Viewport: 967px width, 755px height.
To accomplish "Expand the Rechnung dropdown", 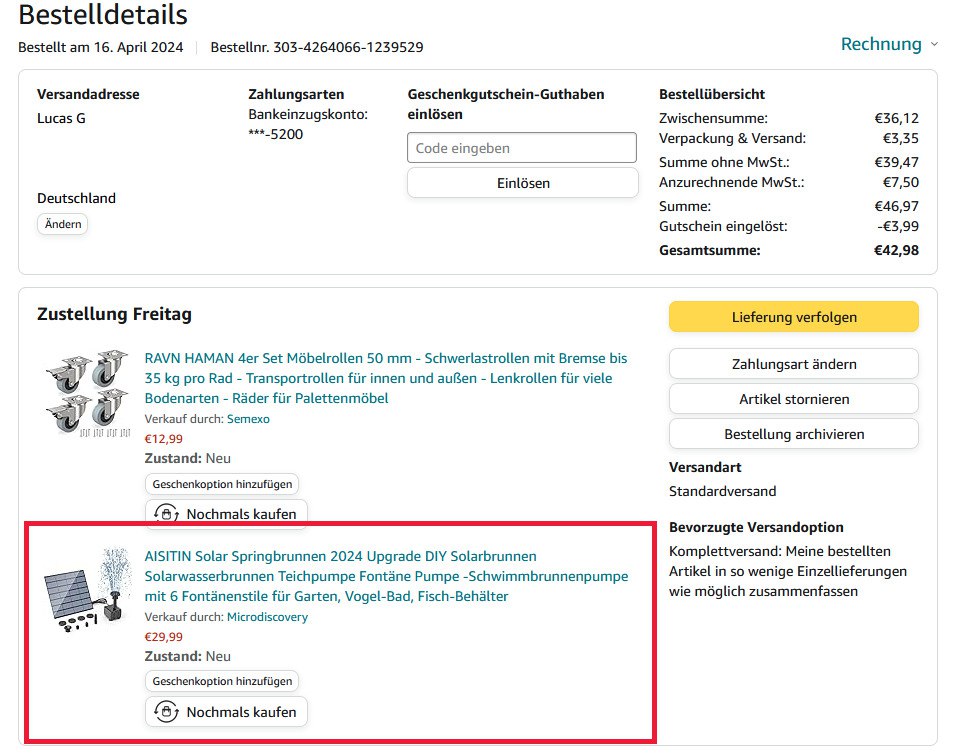I will pyautogui.click(x=888, y=44).
